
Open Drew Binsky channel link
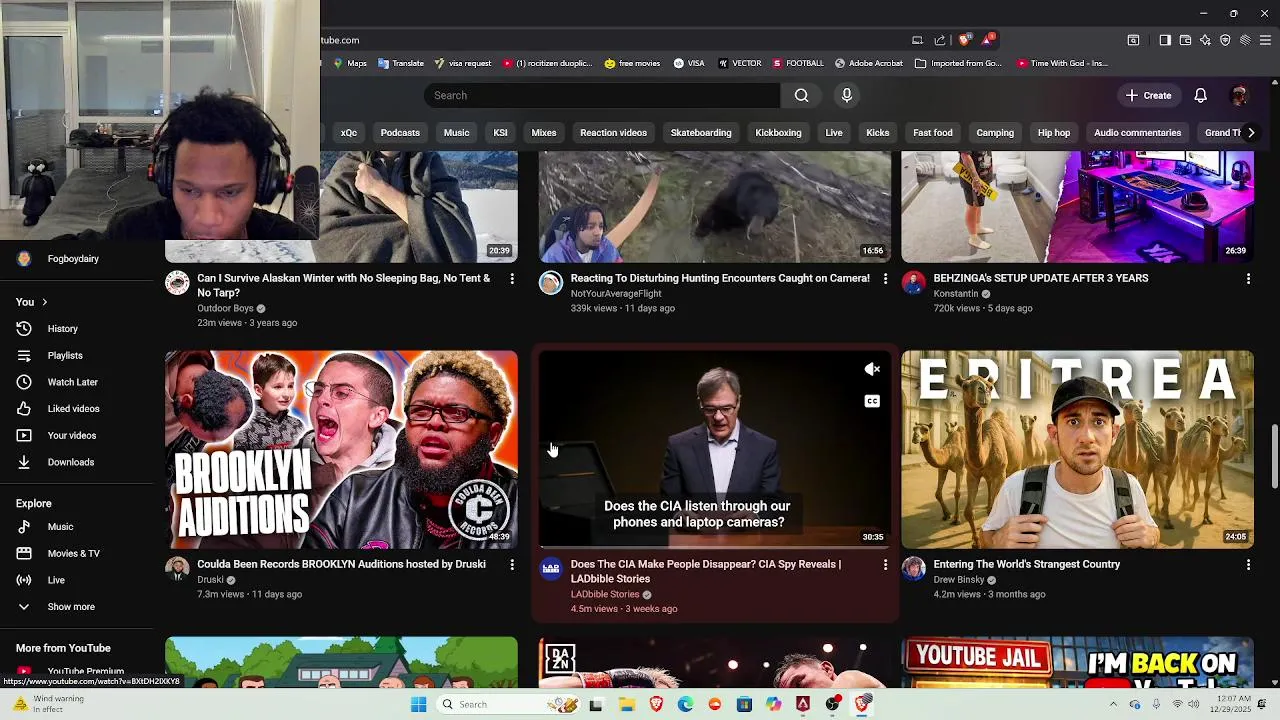(x=959, y=580)
